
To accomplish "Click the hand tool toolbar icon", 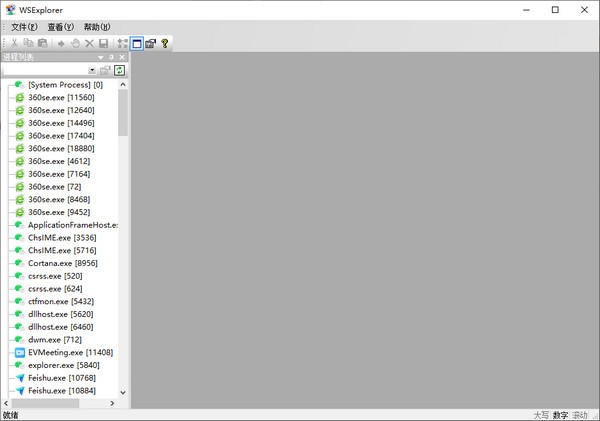I will pyautogui.click(x=75, y=44).
